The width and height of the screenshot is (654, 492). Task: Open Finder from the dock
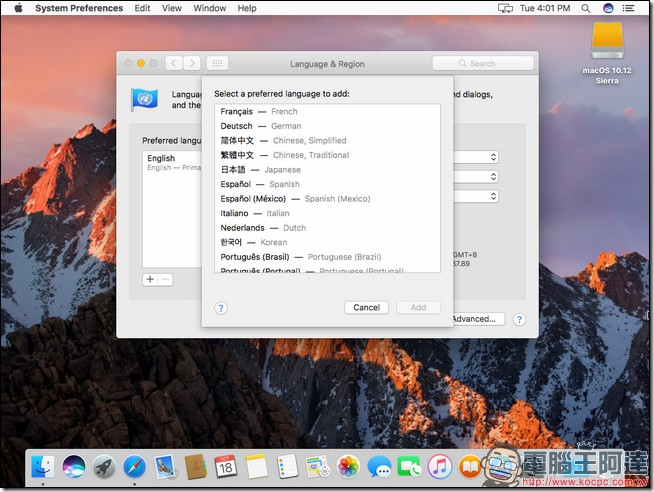click(x=43, y=466)
